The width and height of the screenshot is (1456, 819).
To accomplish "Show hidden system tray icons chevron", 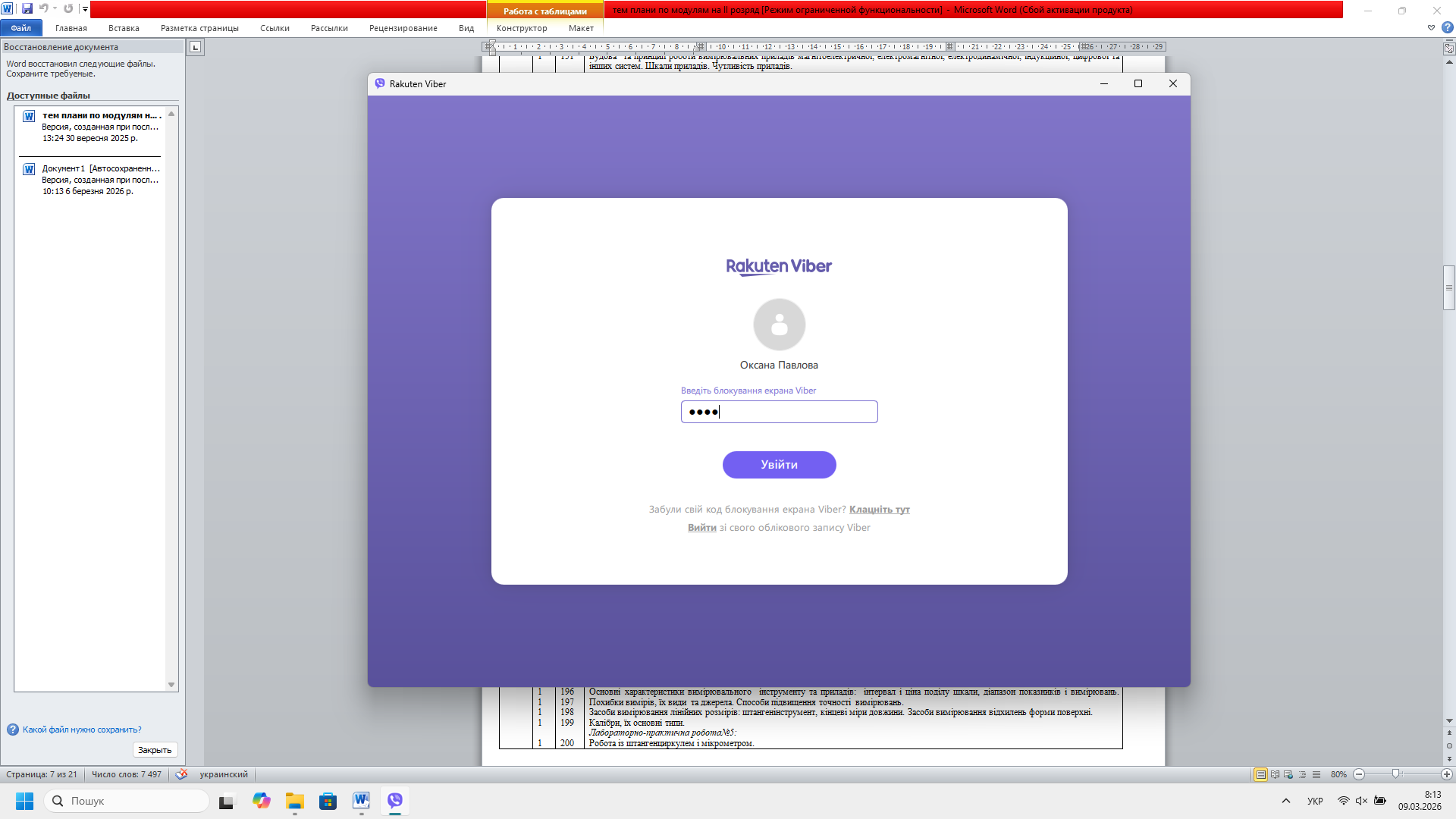I will [1286, 801].
